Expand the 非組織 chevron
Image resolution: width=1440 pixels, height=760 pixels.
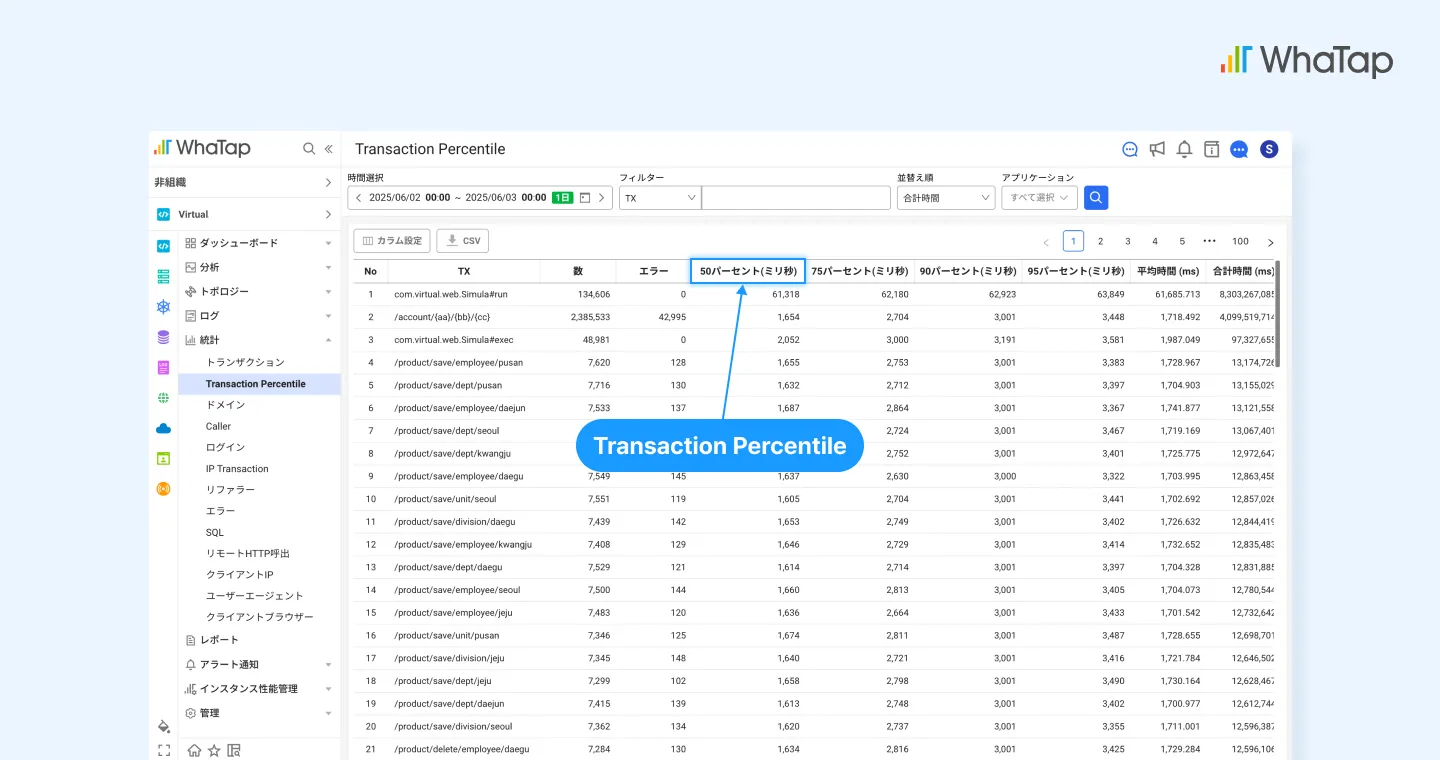point(328,182)
